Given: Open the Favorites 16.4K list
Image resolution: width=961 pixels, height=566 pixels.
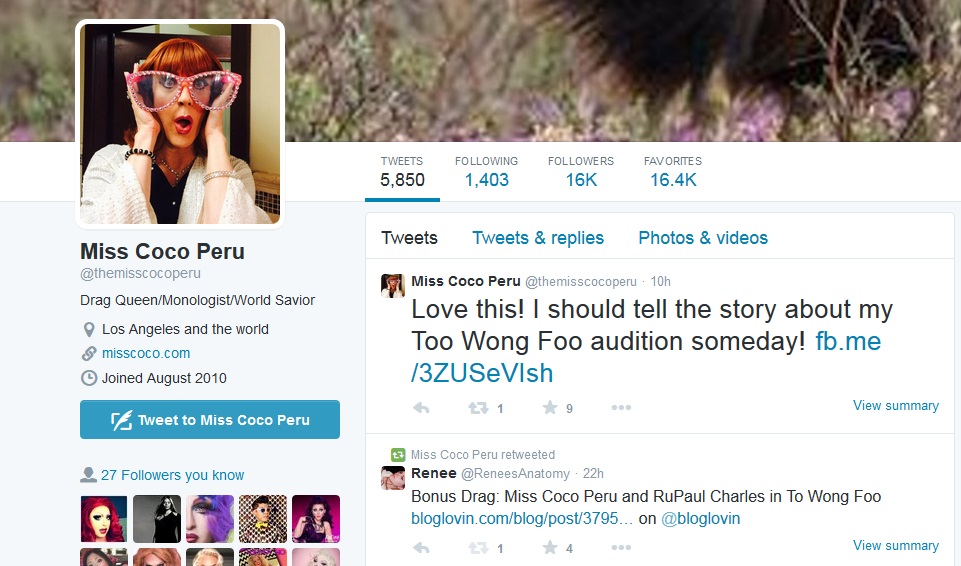Looking at the screenshot, I should (x=673, y=172).
